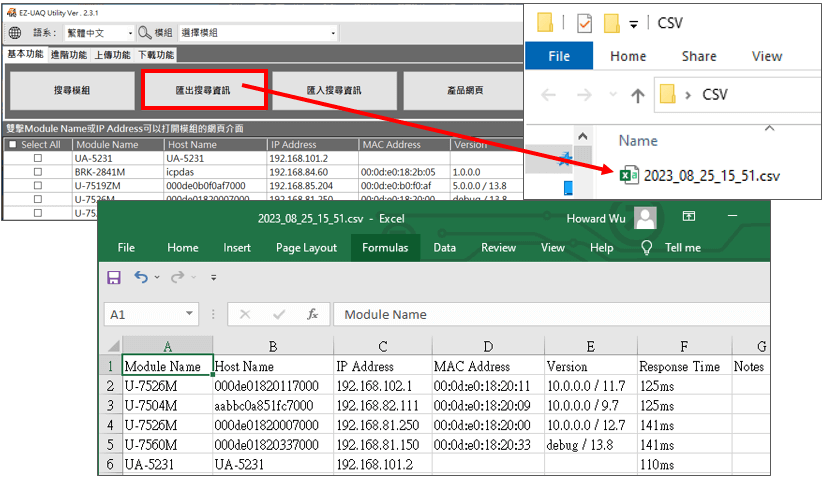825x480 pixels.
Task: Open the recent locations dropdown in Explorer
Action: point(613,95)
